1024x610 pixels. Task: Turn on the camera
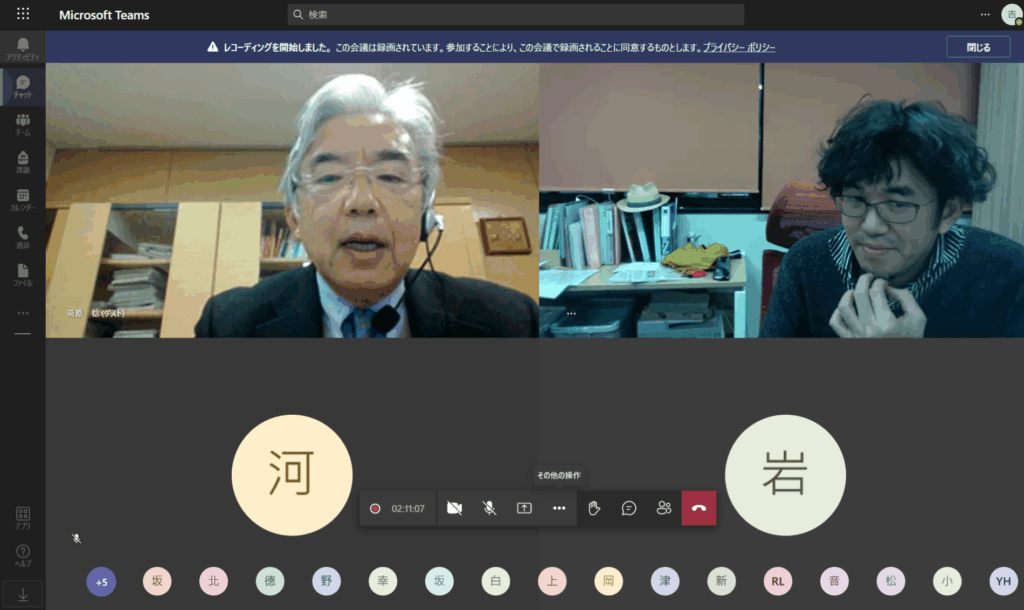454,508
